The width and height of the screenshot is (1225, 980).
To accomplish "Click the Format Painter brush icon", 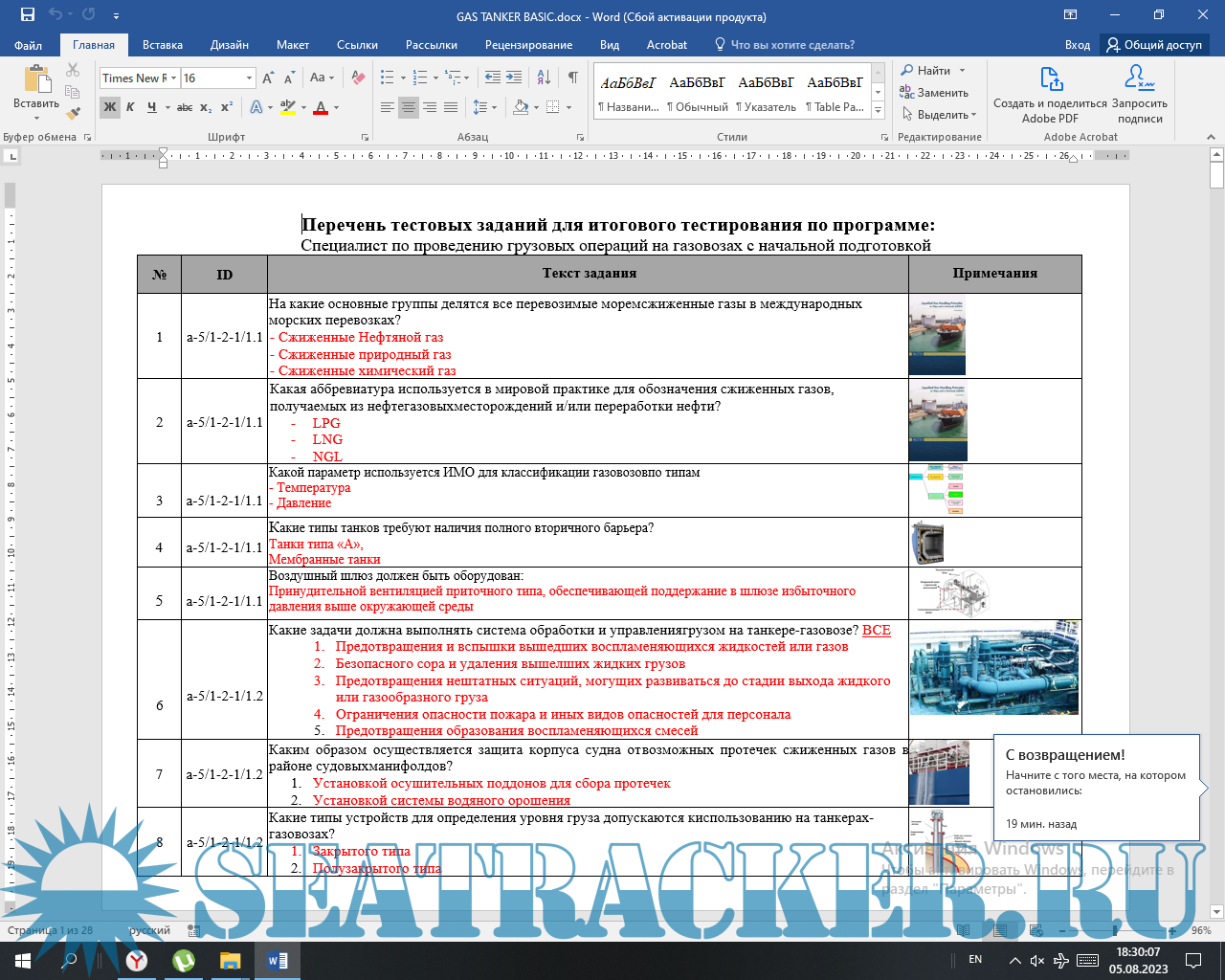I will pos(74,112).
